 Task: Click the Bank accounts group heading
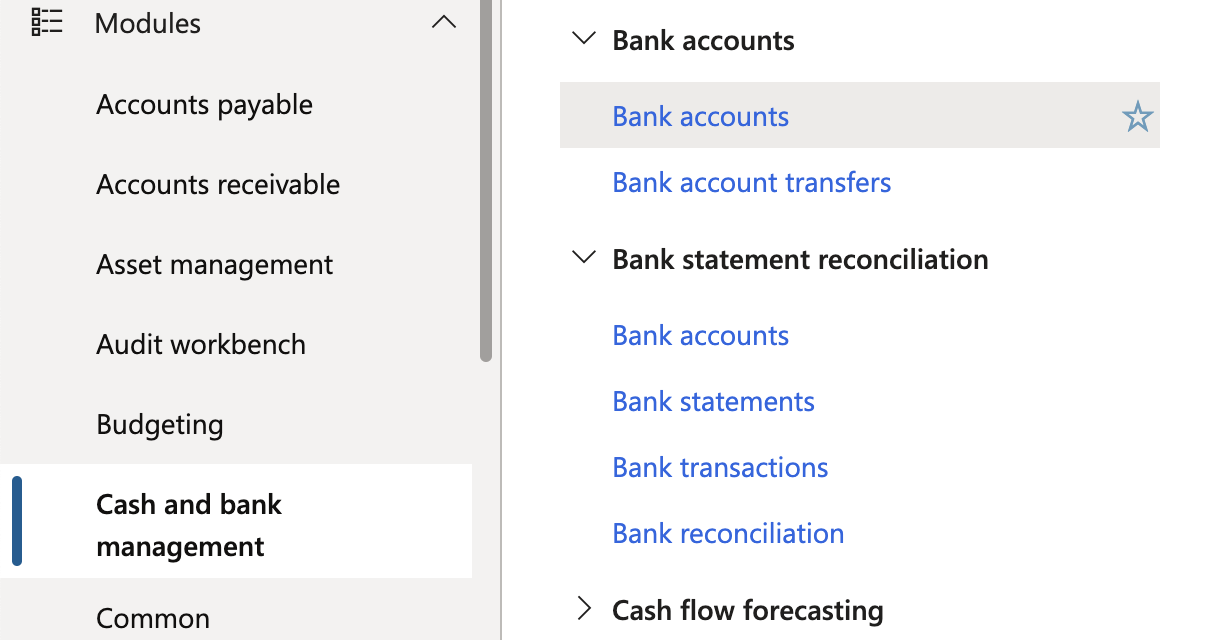click(703, 40)
